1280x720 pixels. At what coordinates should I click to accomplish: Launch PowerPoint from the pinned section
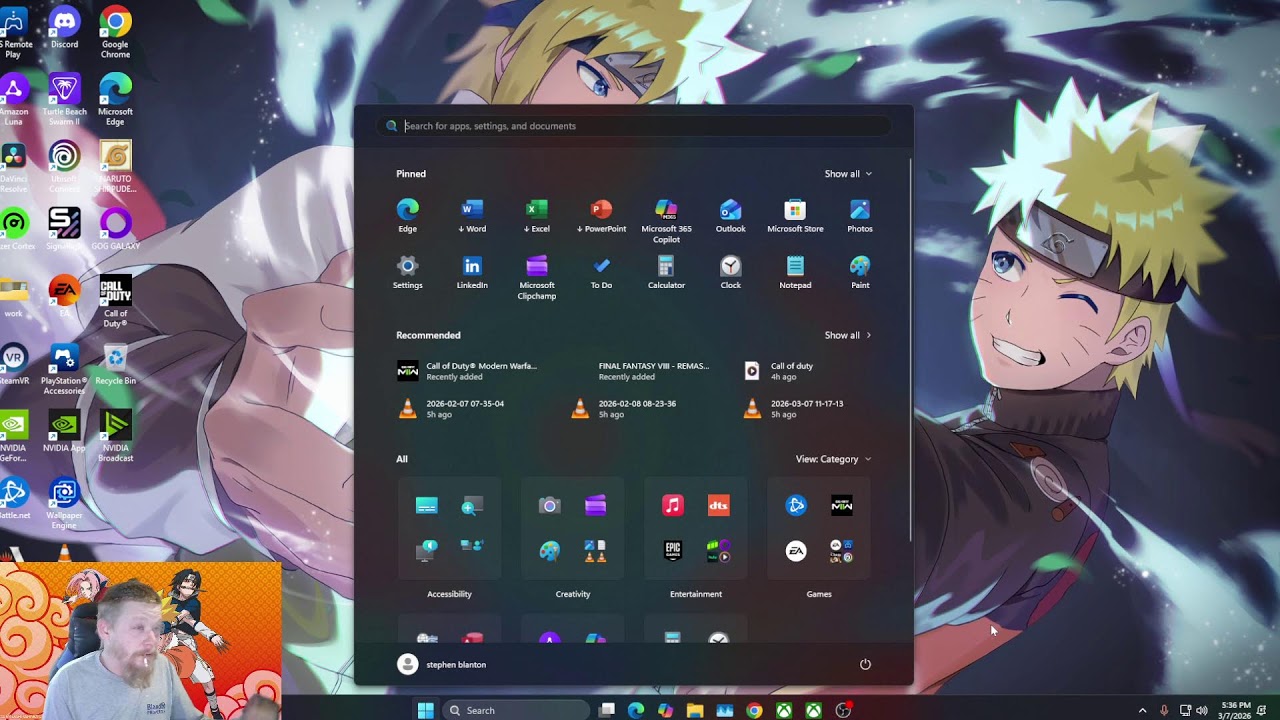pyautogui.click(x=601, y=216)
